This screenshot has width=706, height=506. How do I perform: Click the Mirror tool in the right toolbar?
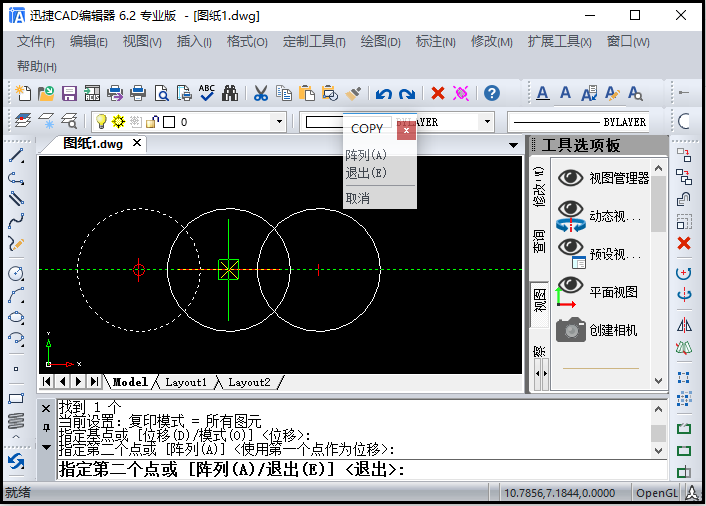[x=684, y=325]
